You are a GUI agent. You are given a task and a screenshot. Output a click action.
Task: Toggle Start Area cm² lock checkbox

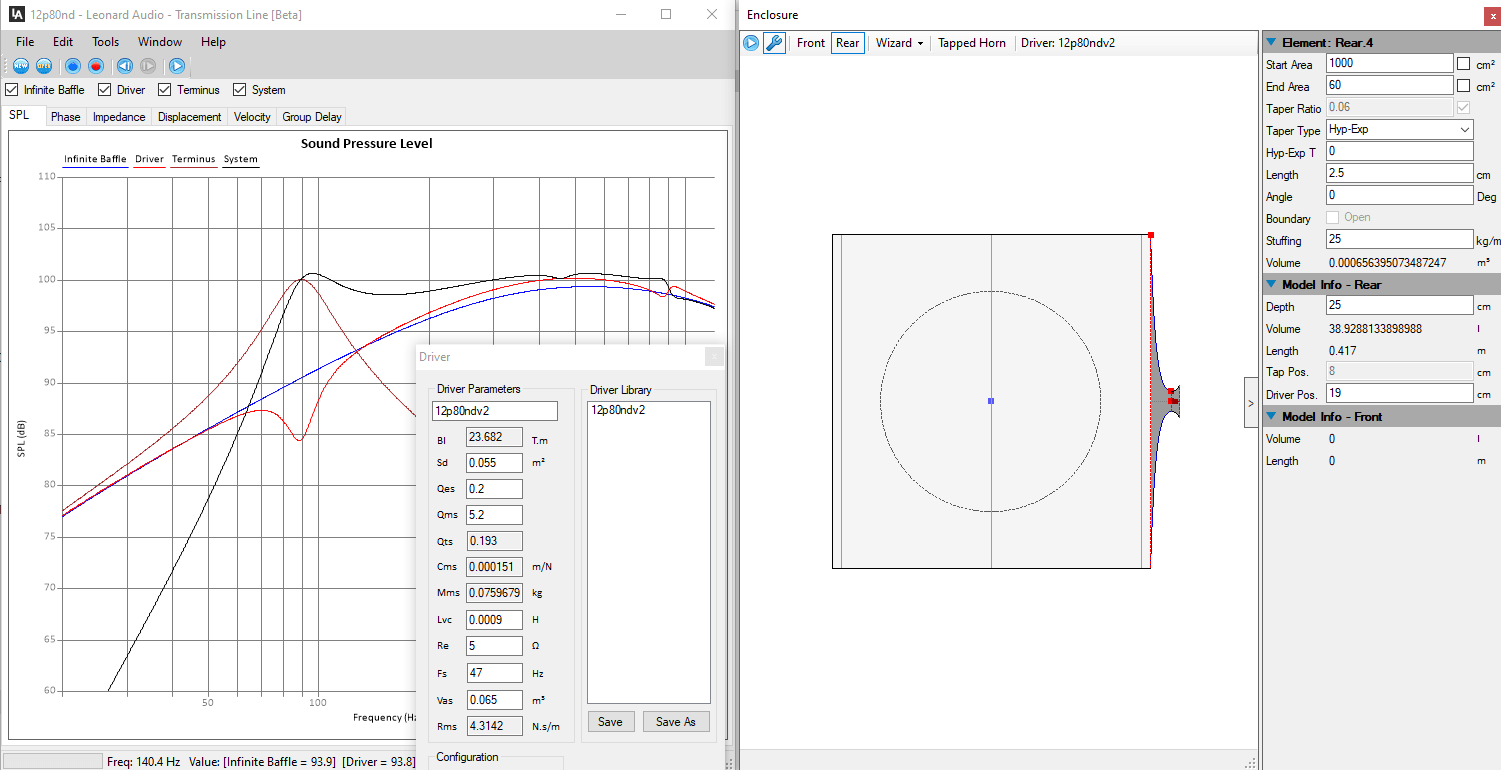(x=1464, y=64)
